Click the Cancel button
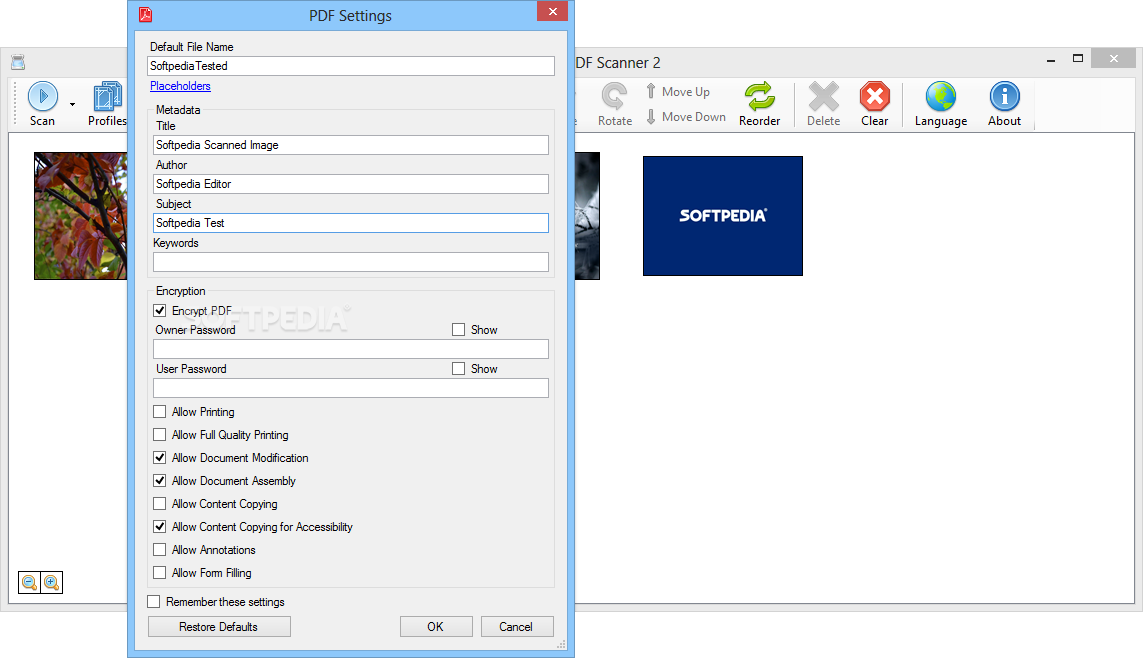Screen dimensions: 1143x658 (516, 627)
